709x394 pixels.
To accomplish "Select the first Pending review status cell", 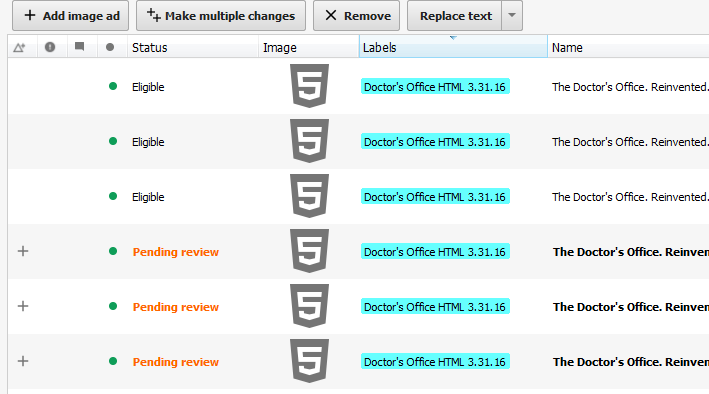I will [175, 252].
